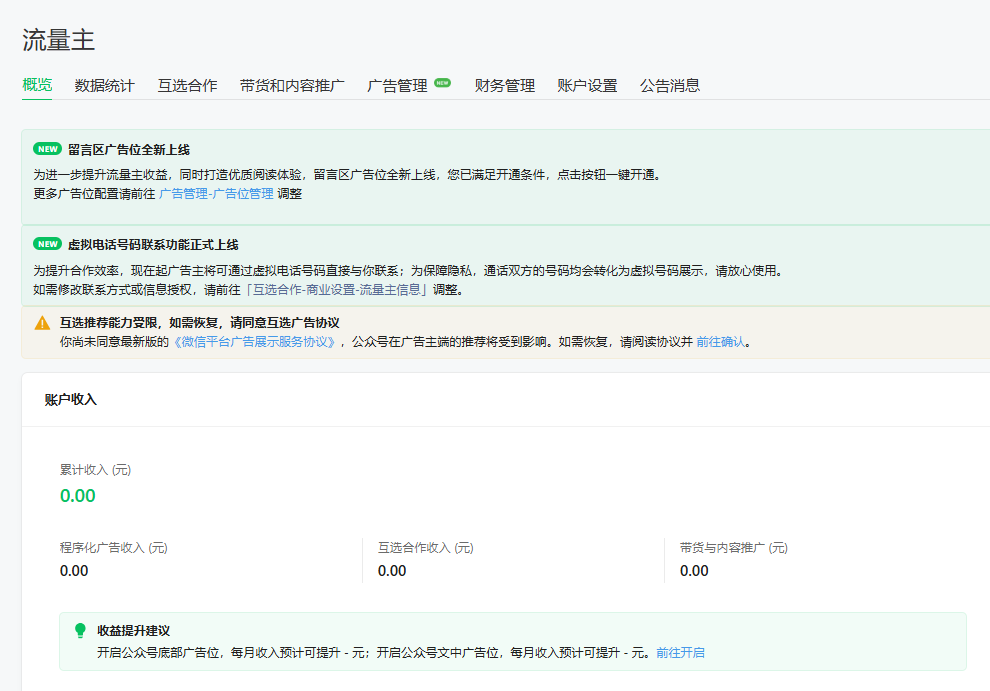
Task: Click the 账户收入 section heading
Action: click(x=71, y=399)
